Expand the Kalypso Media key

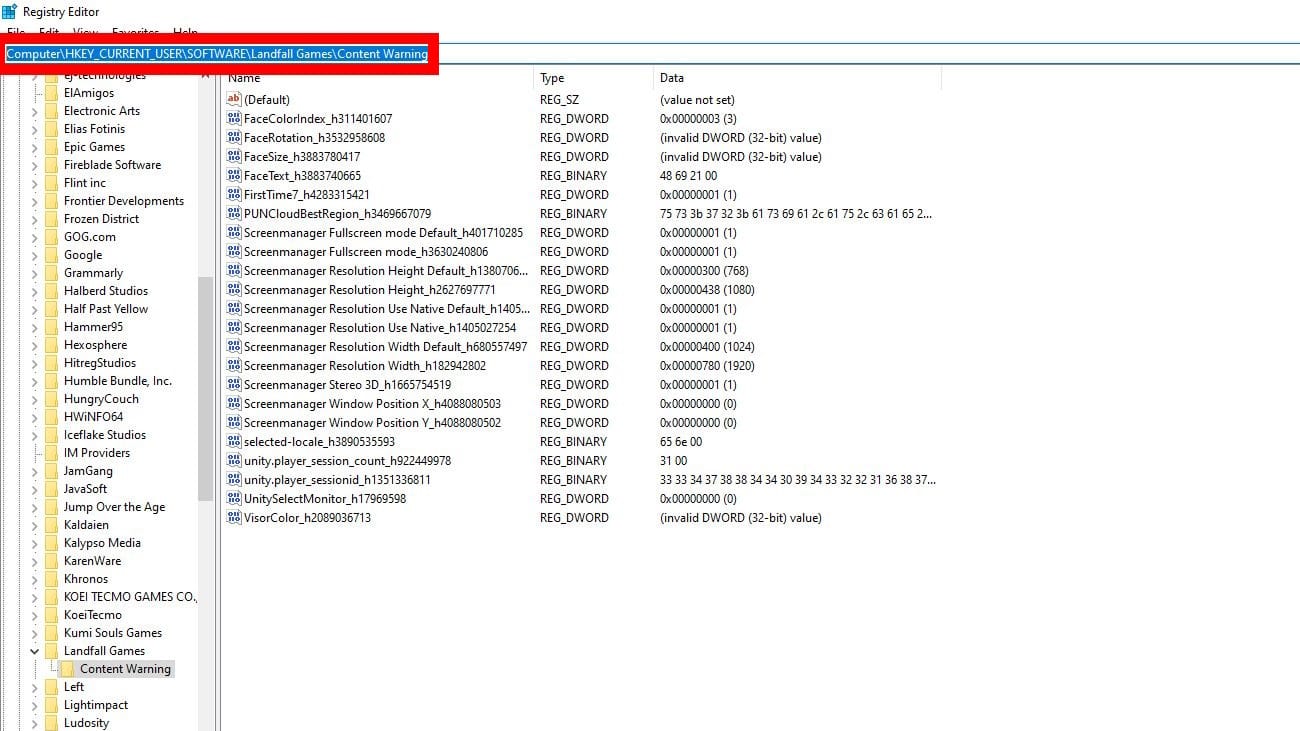pos(35,543)
